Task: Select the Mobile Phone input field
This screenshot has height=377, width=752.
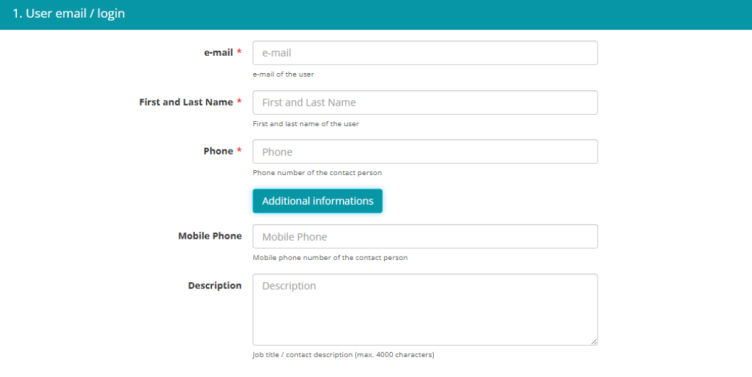Action: (x=425, y=236)
